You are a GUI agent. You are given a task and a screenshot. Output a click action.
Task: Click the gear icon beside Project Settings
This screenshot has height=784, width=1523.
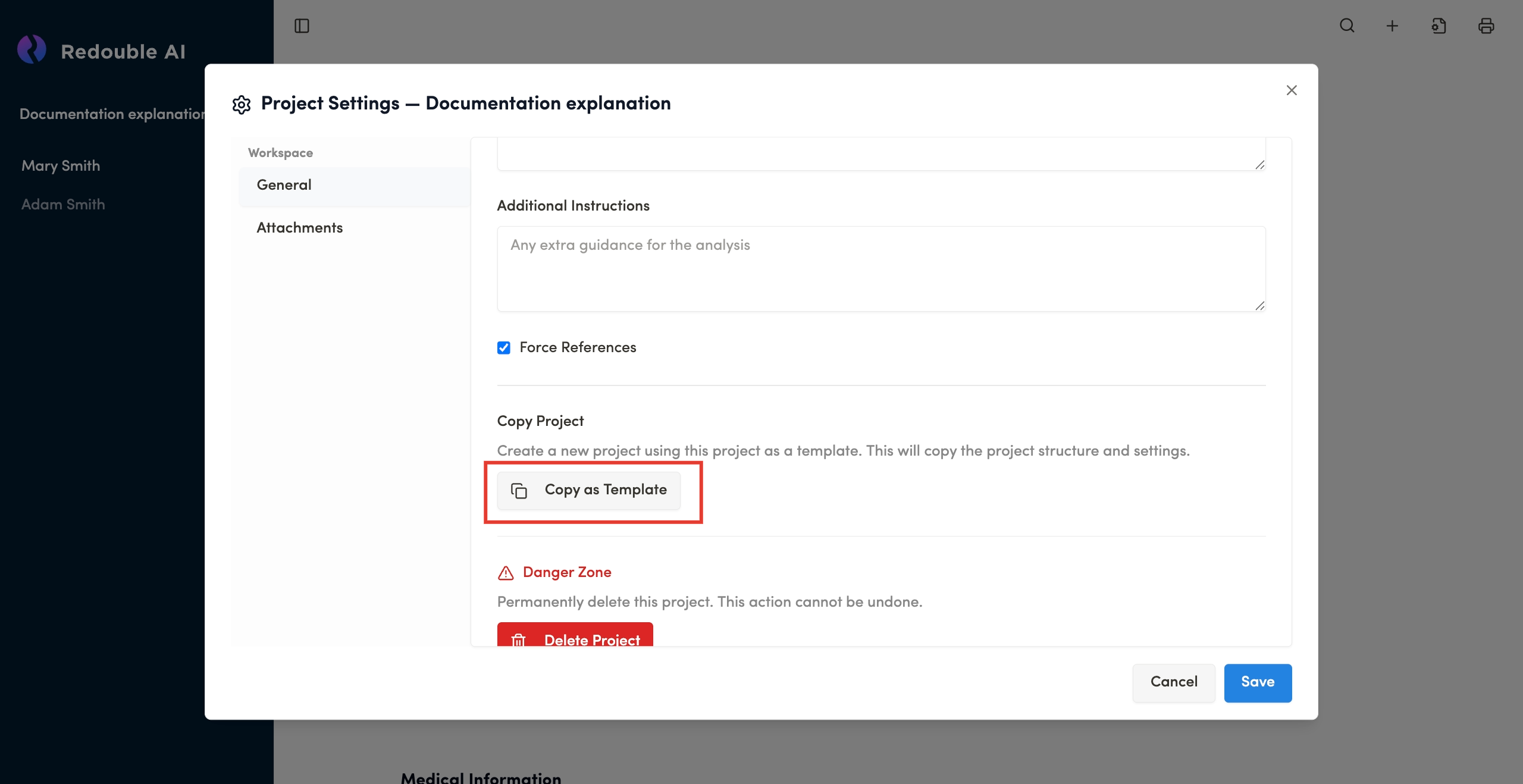pyautogui.click(x=241, y=105)
